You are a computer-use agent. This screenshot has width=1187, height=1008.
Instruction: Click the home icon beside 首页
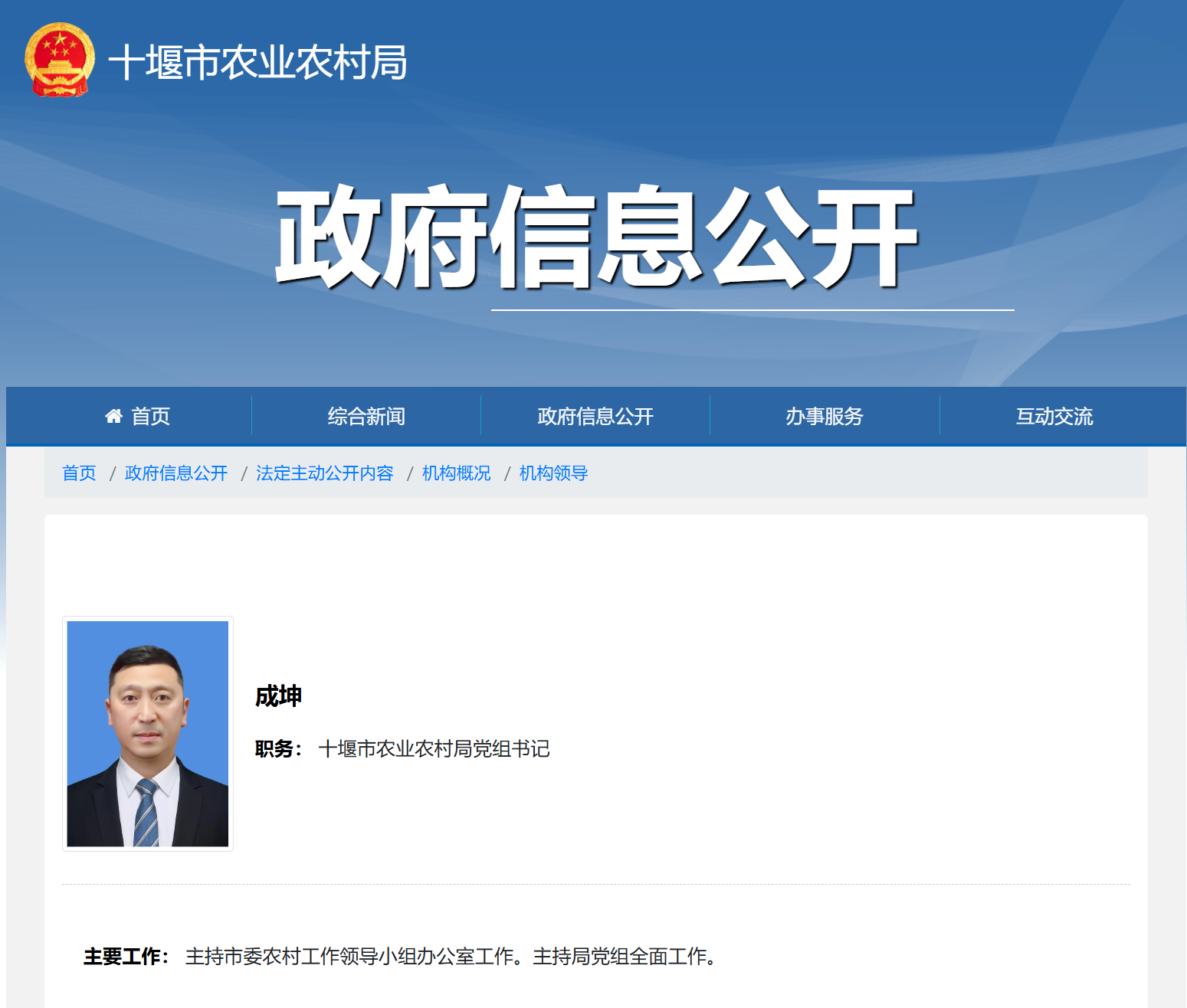click(113, 416)
